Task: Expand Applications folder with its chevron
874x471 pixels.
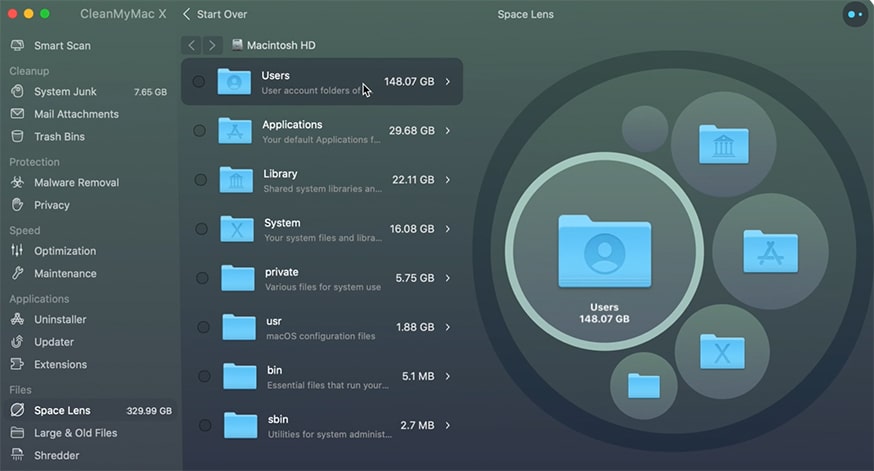Action: coord(448,130)
